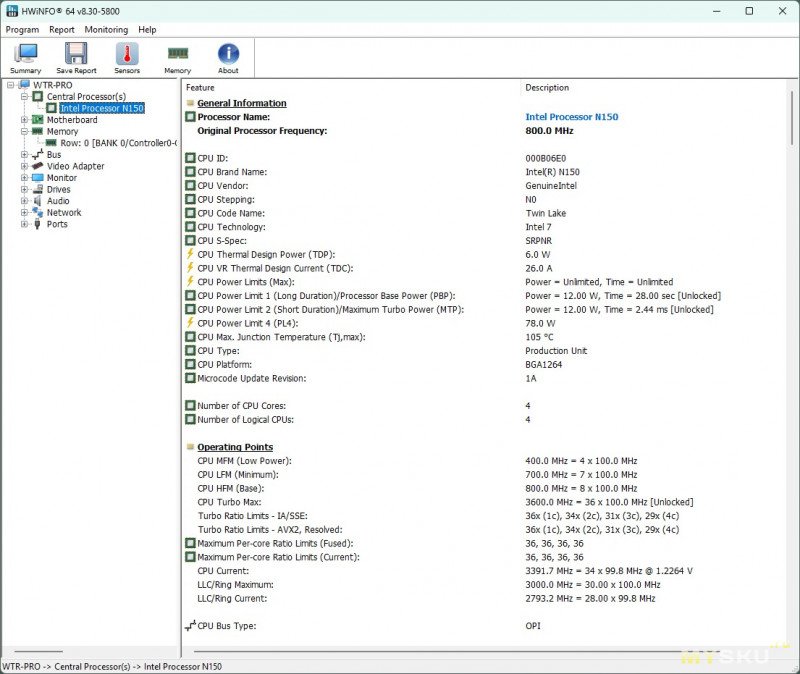
Task: Open the Summary toolbar icon
Action: coord(26,53)
